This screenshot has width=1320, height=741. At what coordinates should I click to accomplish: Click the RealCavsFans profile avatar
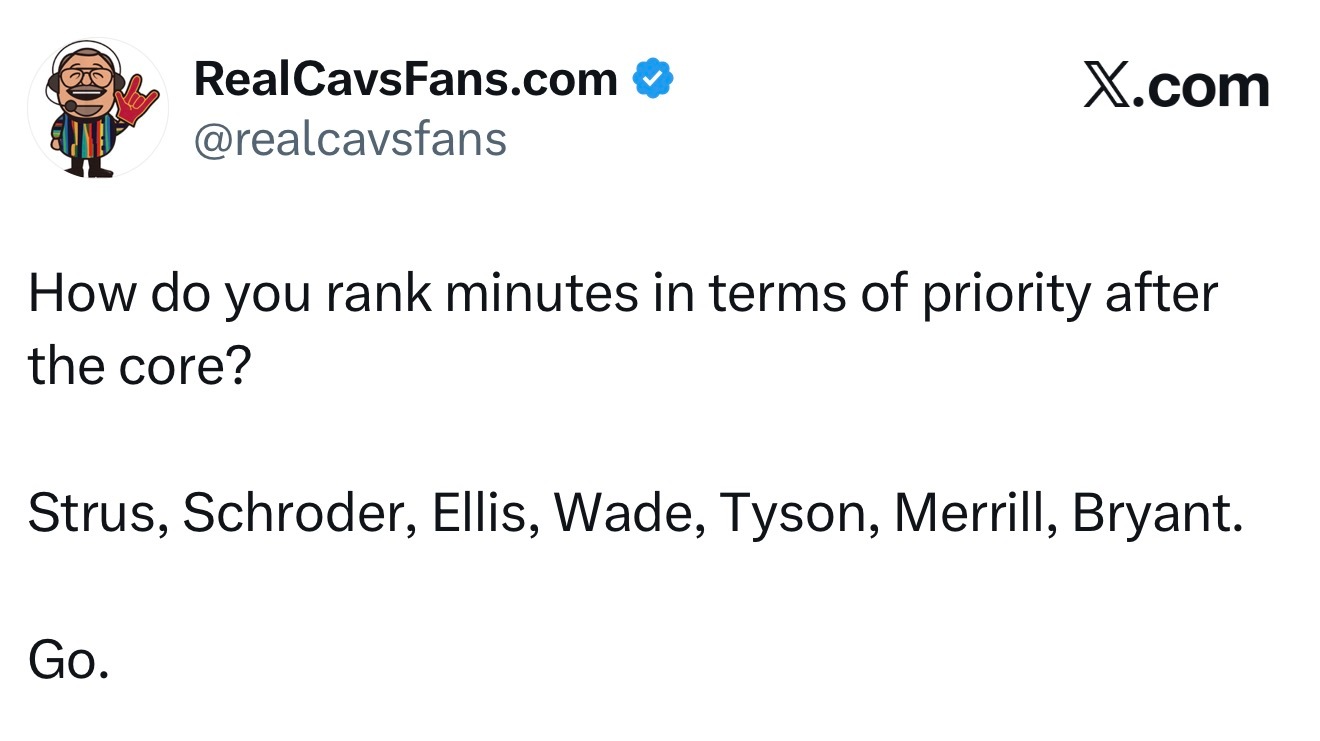point(98,108)
